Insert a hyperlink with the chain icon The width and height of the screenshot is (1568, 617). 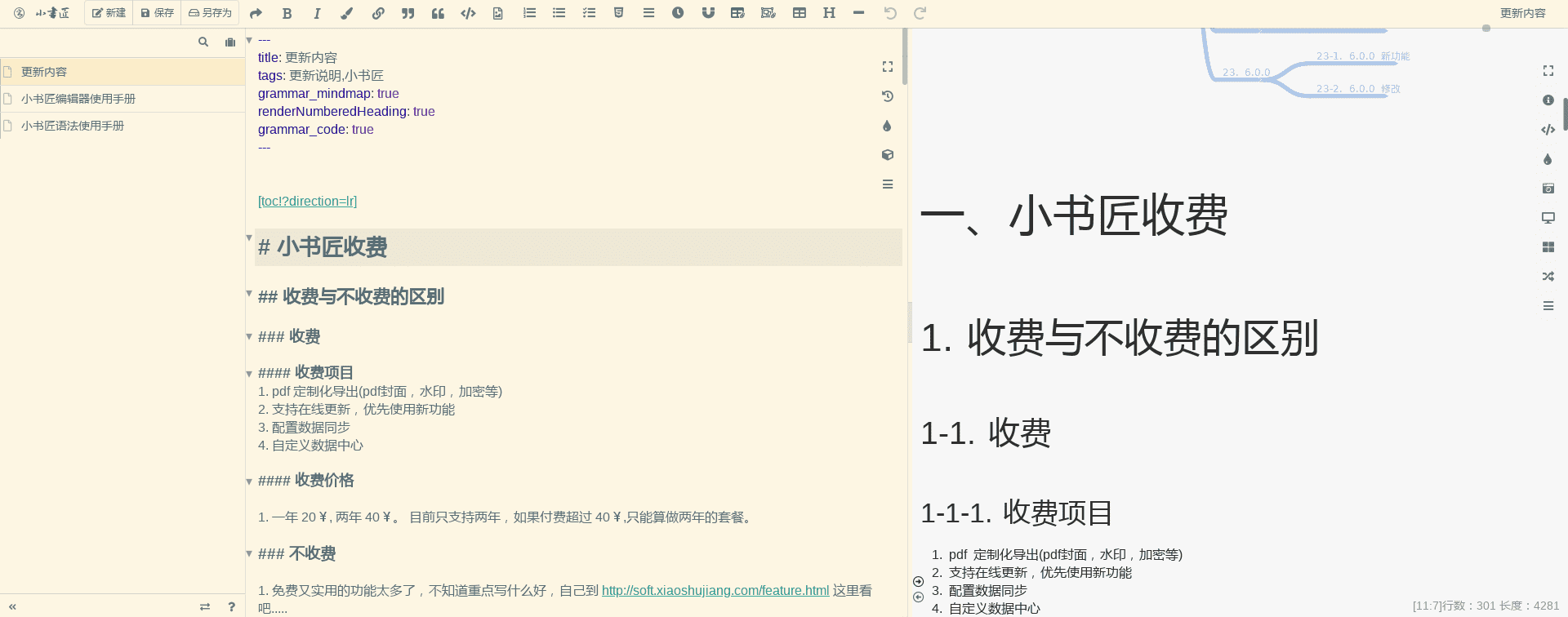(x=378, y=13)
